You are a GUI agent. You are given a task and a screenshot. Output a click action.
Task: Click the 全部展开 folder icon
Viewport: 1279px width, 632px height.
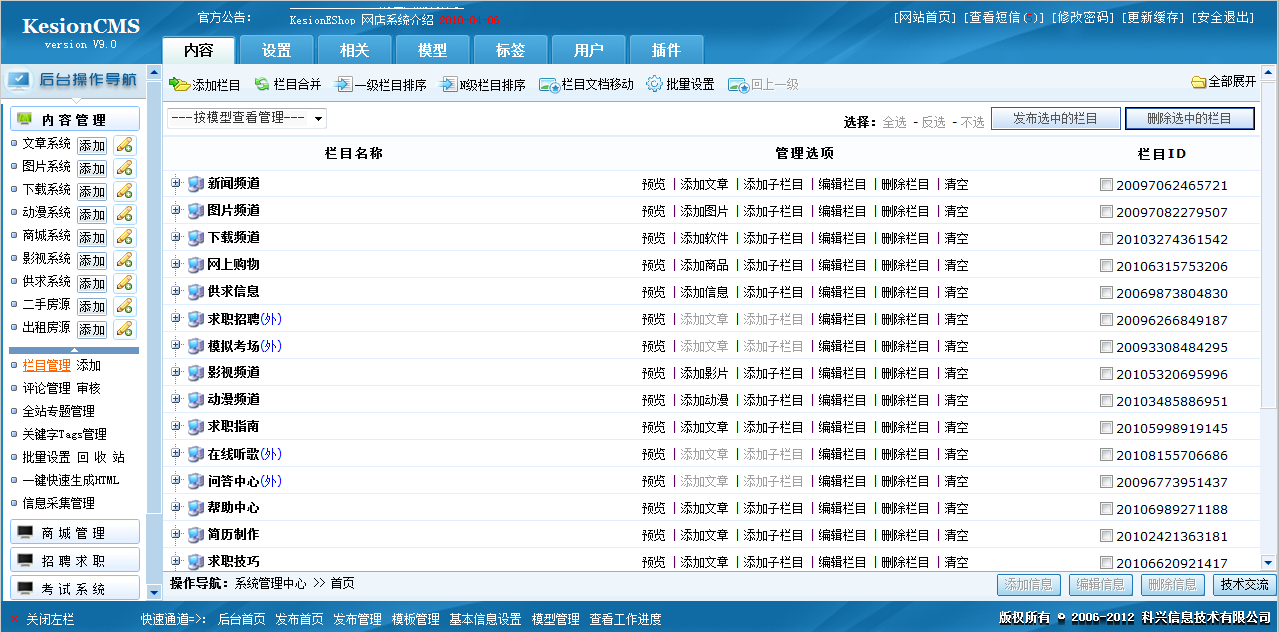[x=1198, y=82]
